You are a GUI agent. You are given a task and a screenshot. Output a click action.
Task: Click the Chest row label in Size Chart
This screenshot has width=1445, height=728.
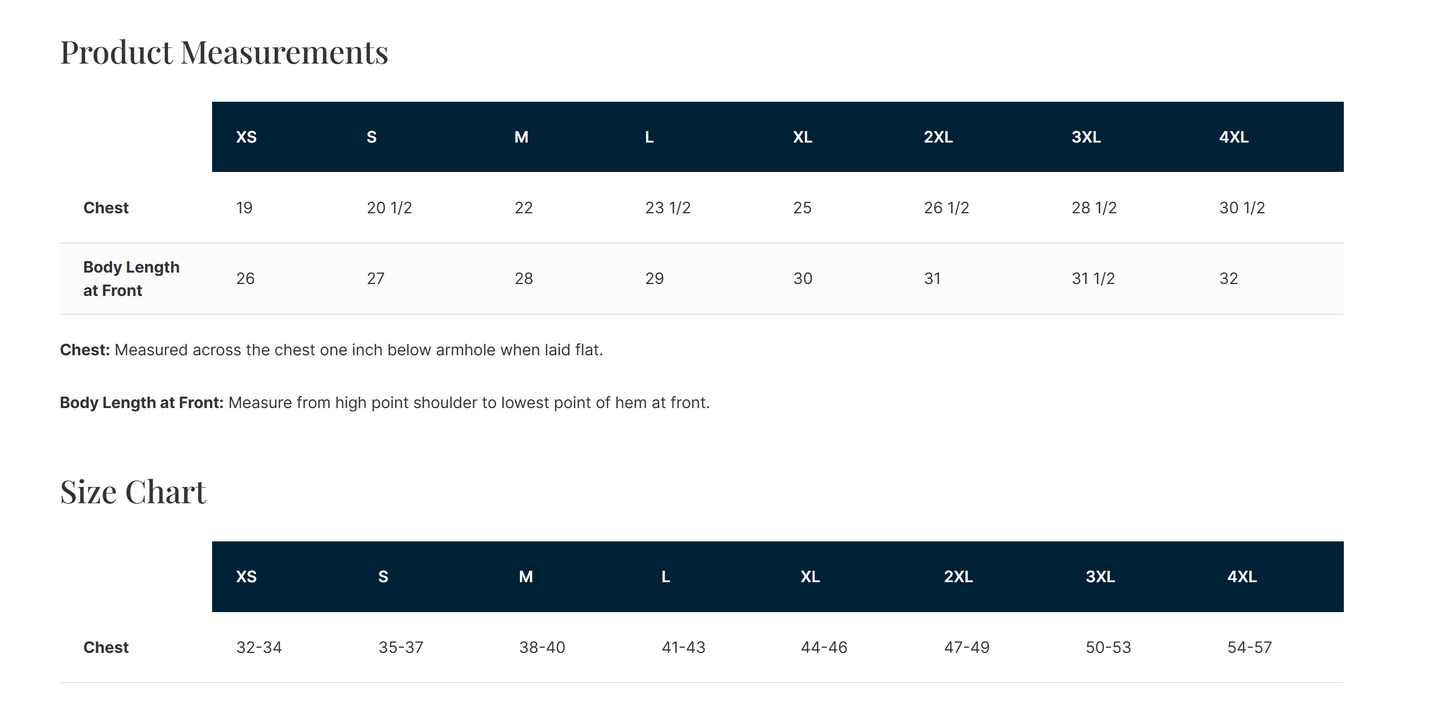[106, 648]
